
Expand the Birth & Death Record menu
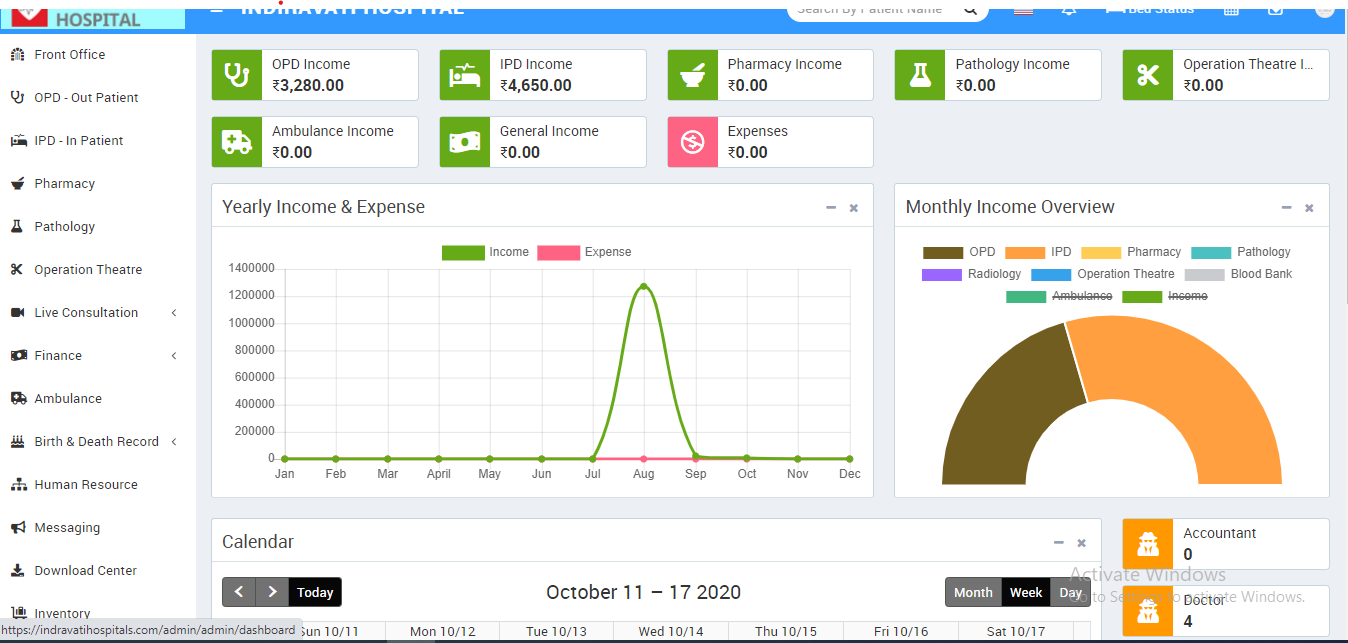(174, 442)
